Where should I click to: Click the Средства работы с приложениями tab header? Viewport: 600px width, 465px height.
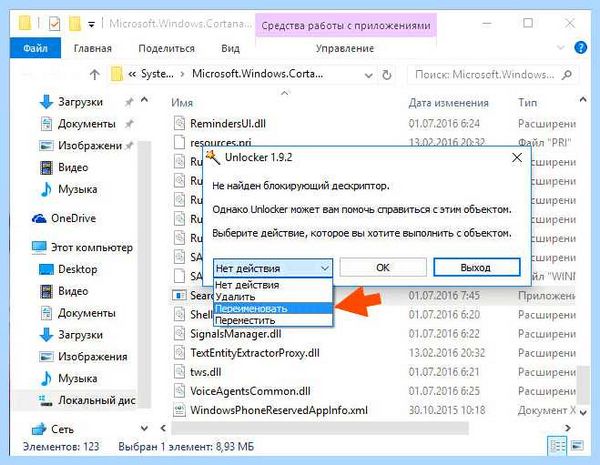tap(346, 26)
